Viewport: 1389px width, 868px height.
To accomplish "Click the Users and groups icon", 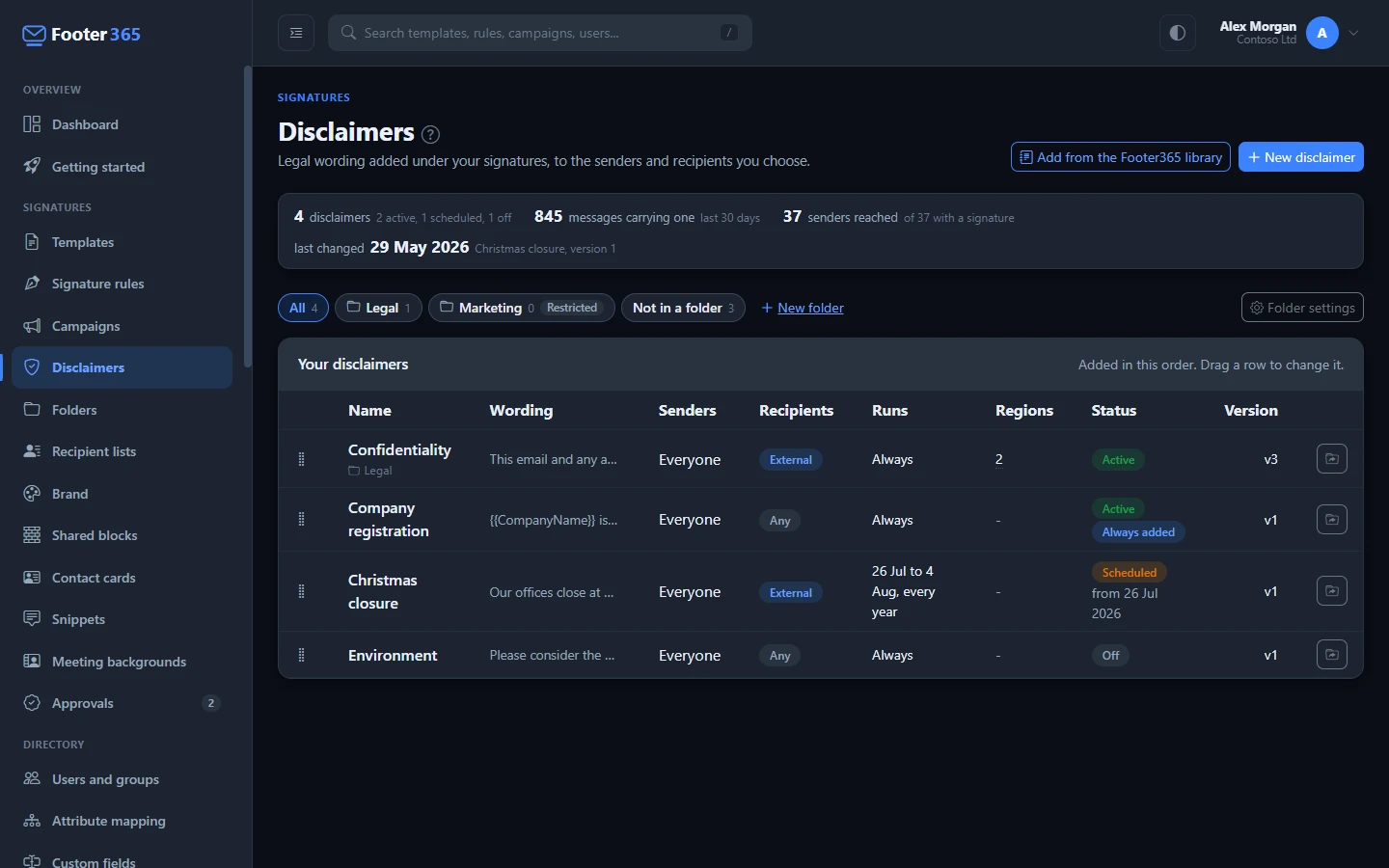I will click(32, 779).
